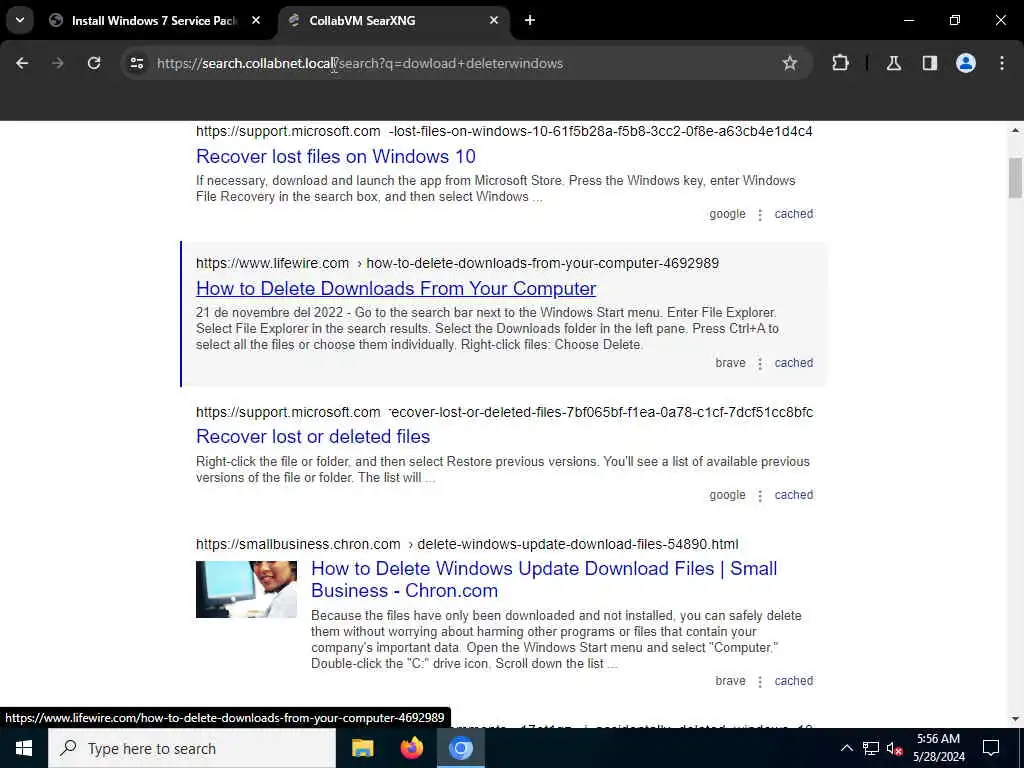The width and height of the screenshot is (1024, 768).
Task: Open the Windows Start menu
Action: pos(24,748)
